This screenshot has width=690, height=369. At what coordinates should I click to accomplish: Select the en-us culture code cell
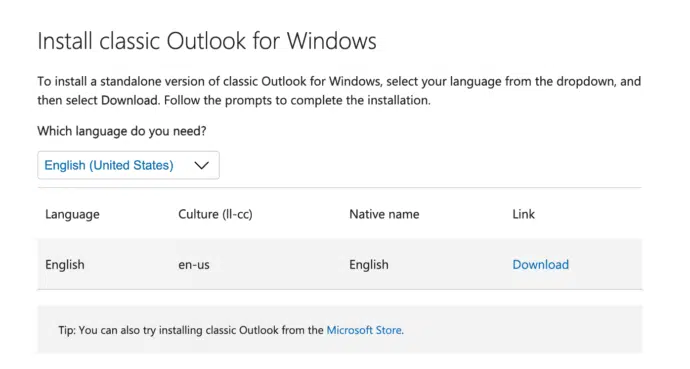click(194, 265)
